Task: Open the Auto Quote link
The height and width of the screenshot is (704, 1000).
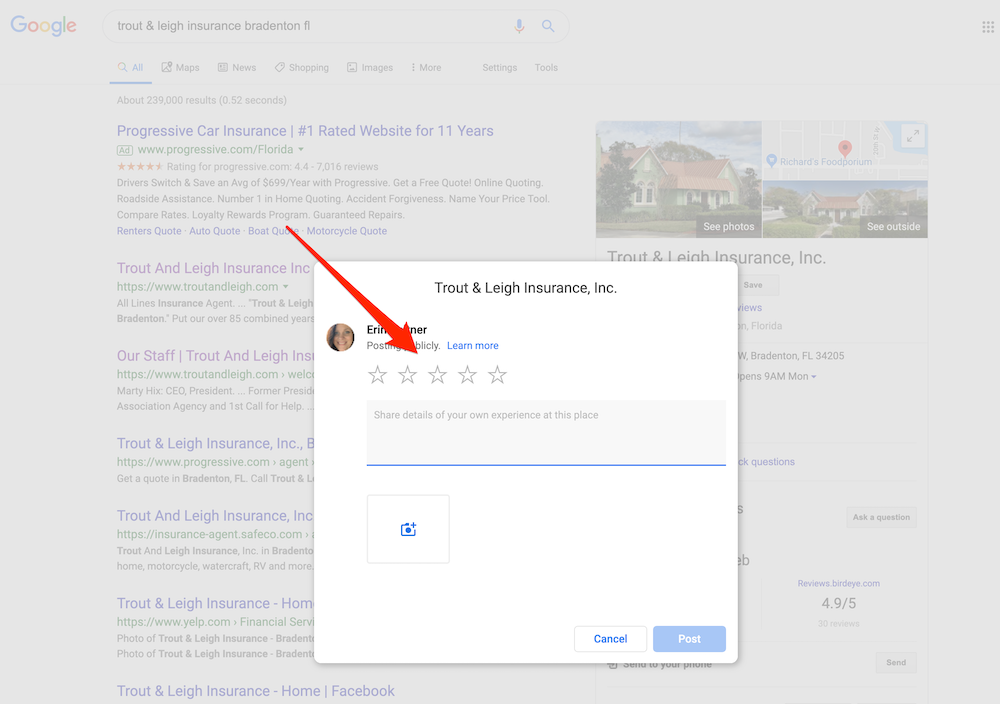Action: [214, 231]
